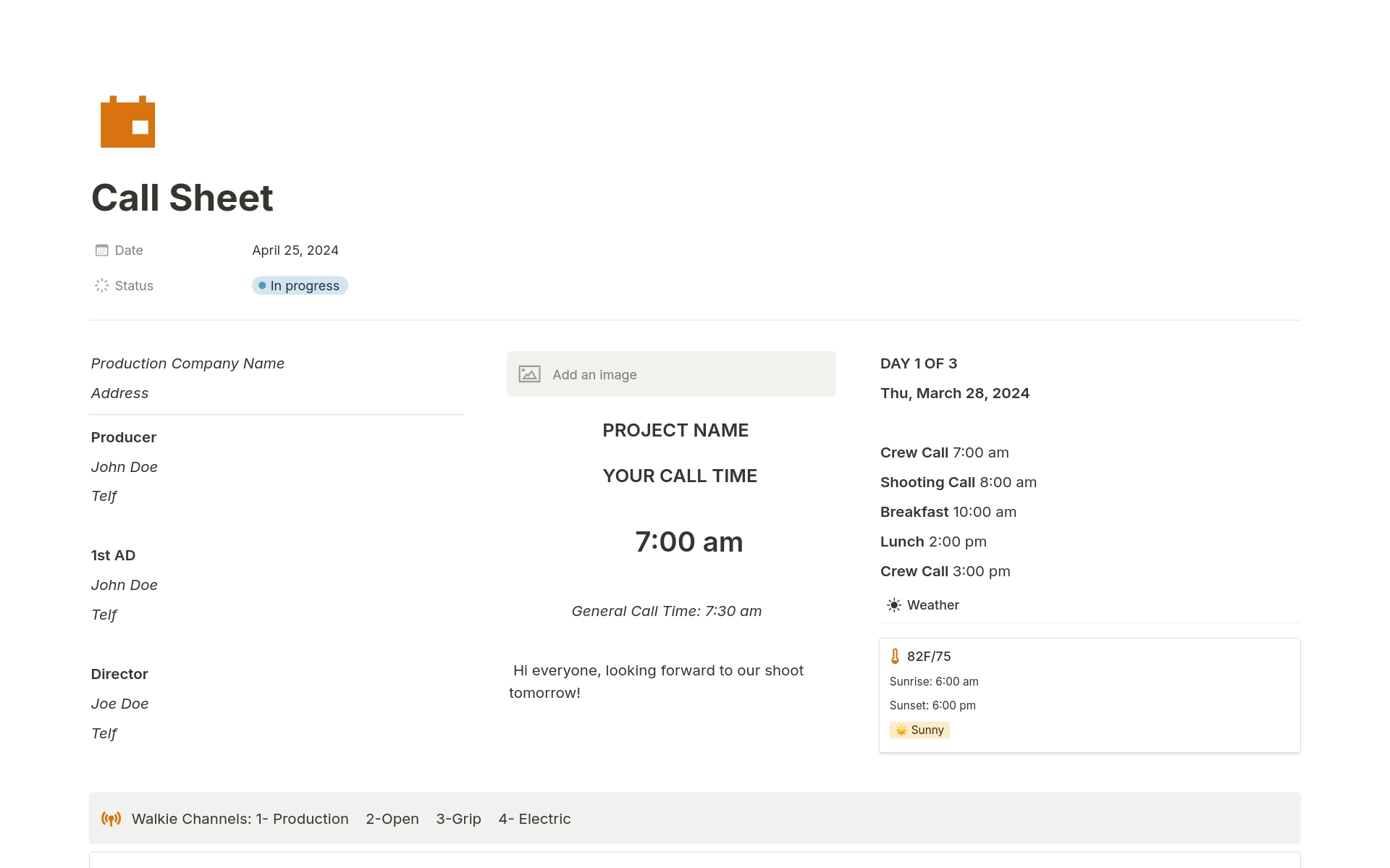Open the In progress status dropdown

(300, 286)
